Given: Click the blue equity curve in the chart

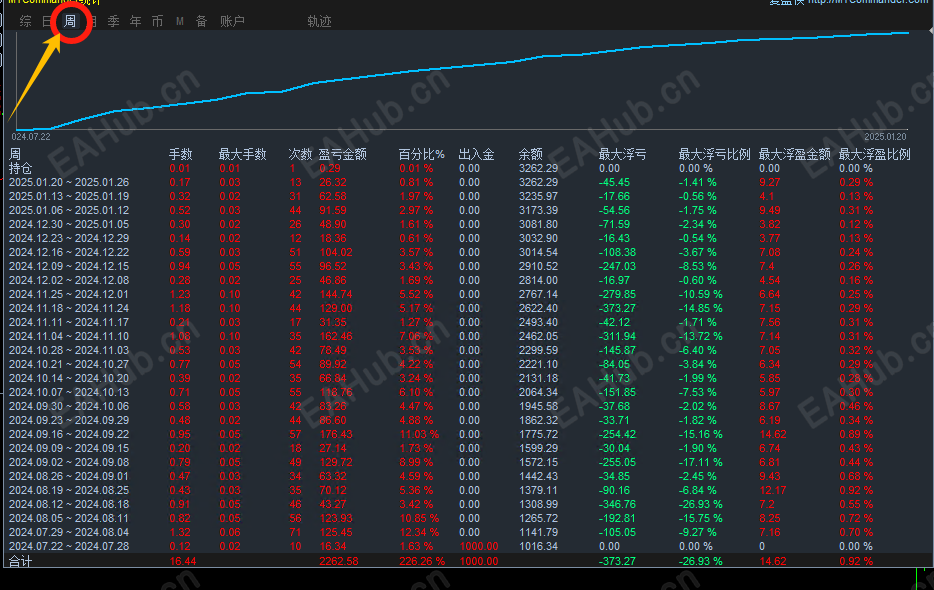Looking at the screenshot, I should click(x=462, y=67).
